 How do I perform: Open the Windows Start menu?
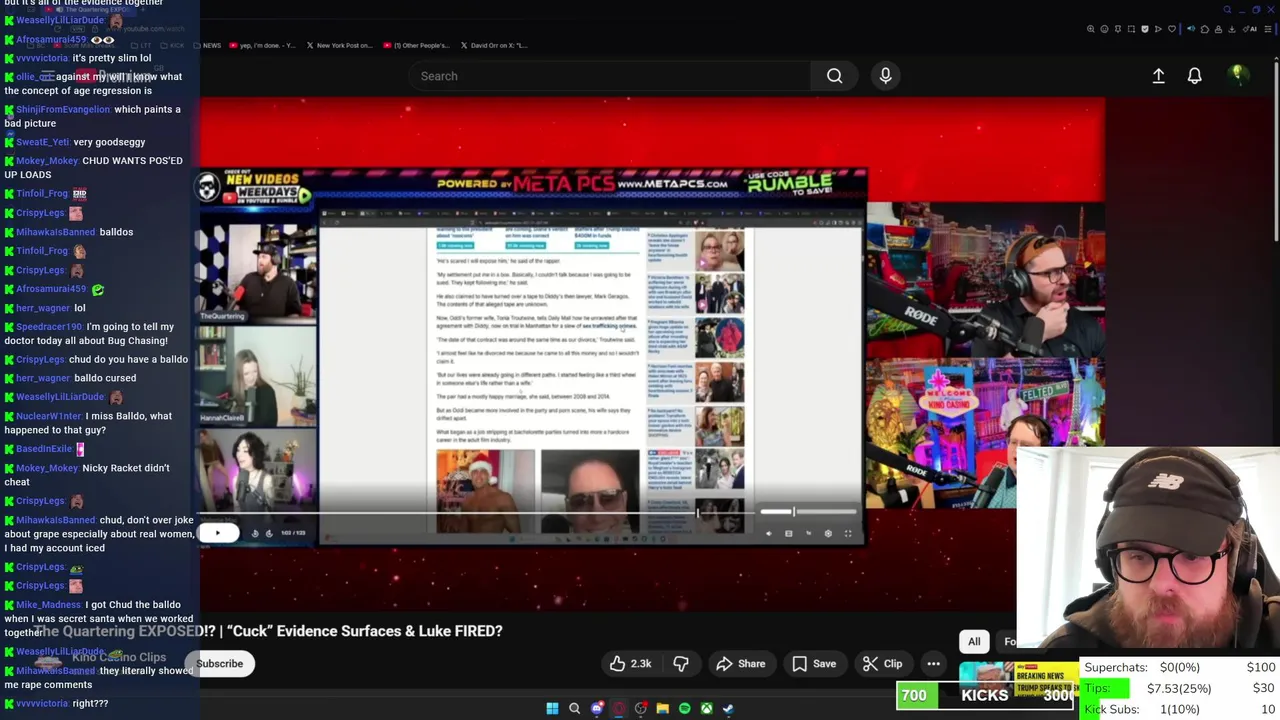click(x=552, y=709)
